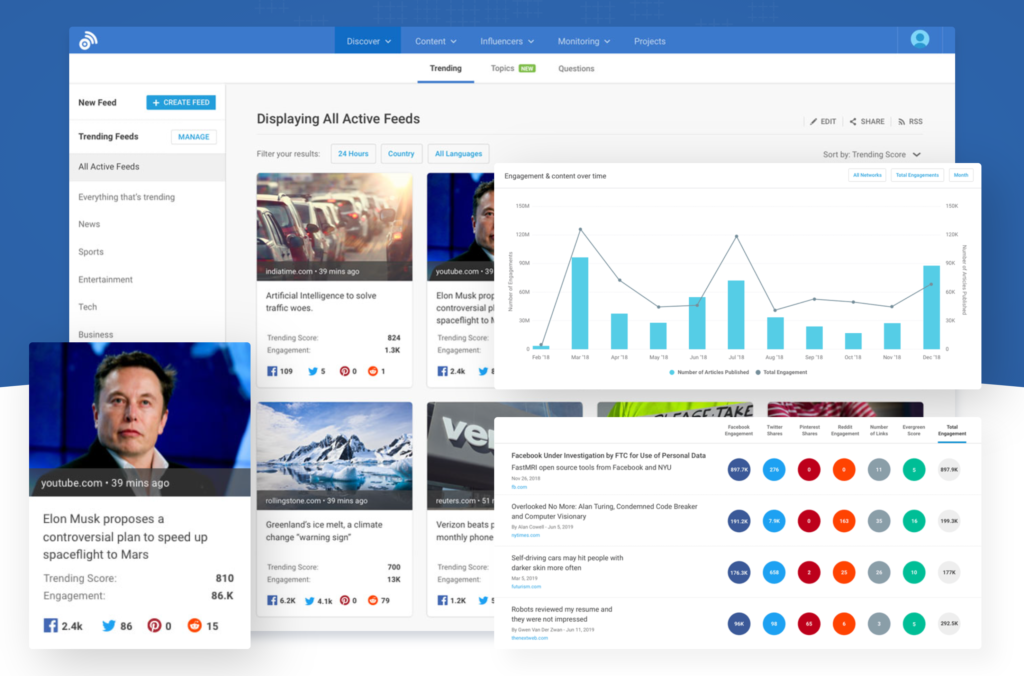Sort table by Facebook Engagement column
1024x676 pixels.
tap(739, 430)
